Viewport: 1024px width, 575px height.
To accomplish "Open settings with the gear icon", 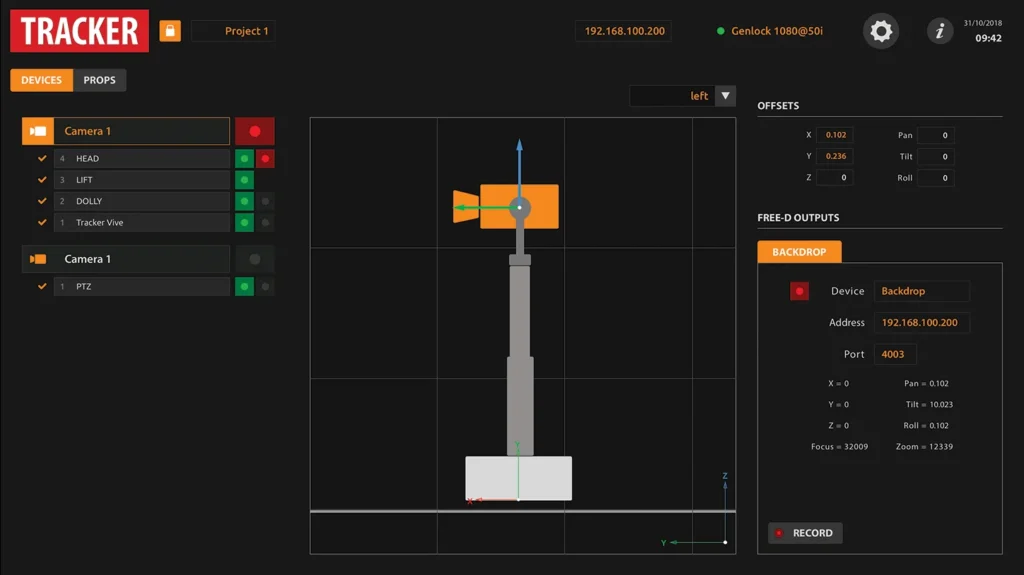I will [x=880, y=31].
